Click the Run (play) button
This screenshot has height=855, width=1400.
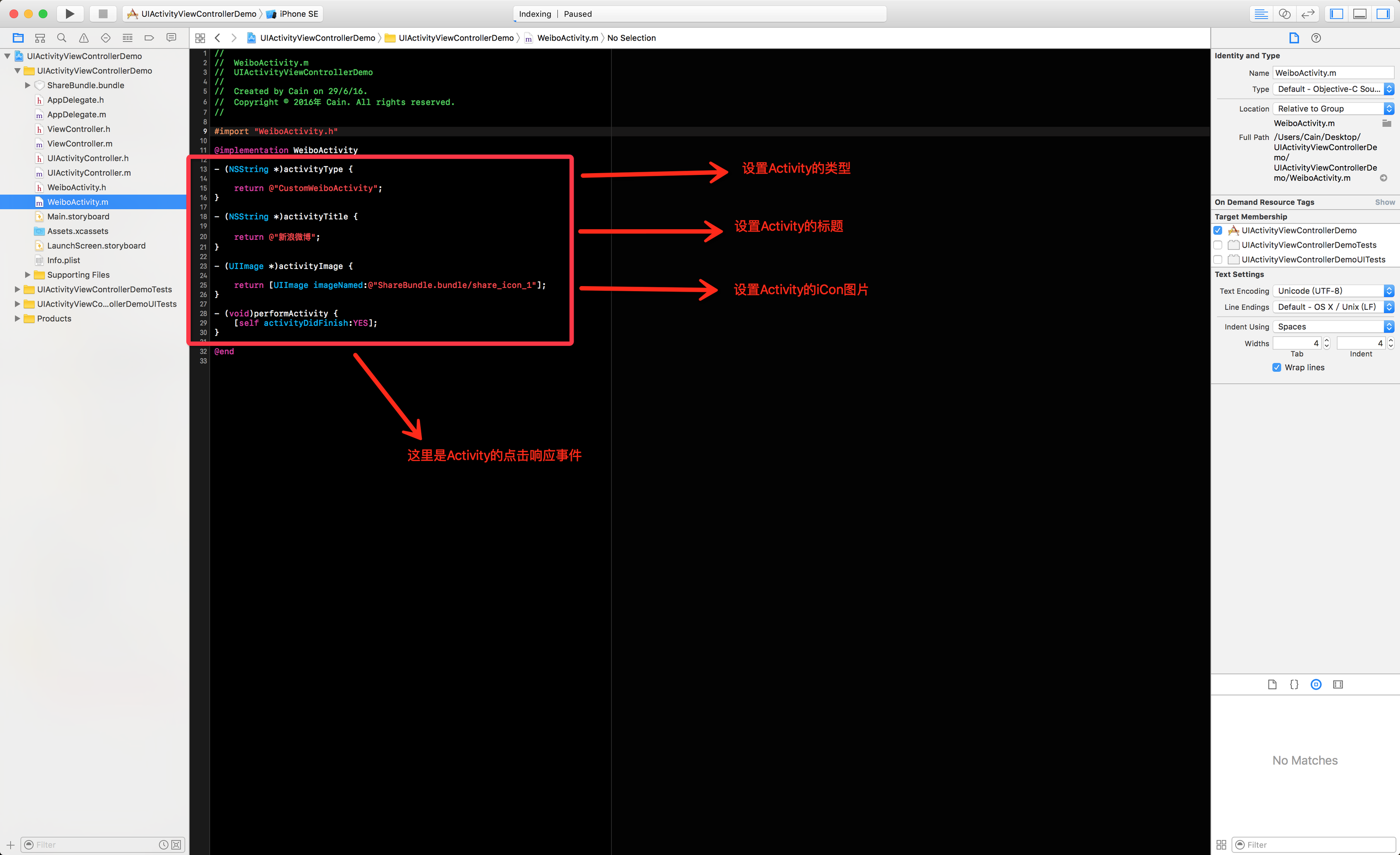tap(69, 13)
